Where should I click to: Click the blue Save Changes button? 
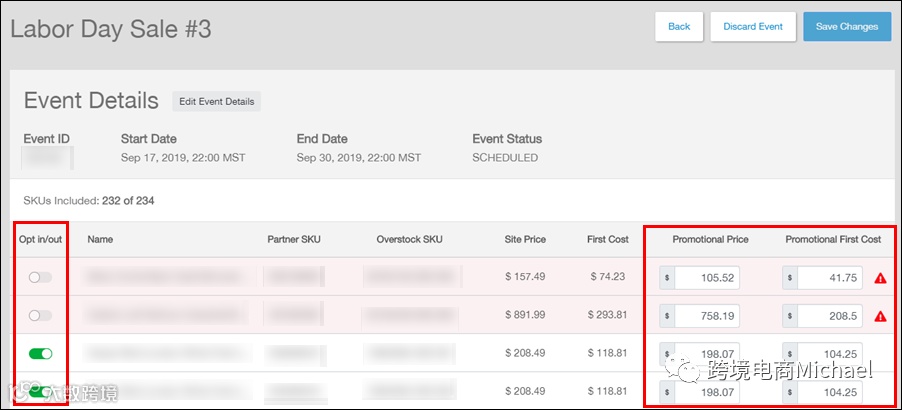click(x=846, y=27)
